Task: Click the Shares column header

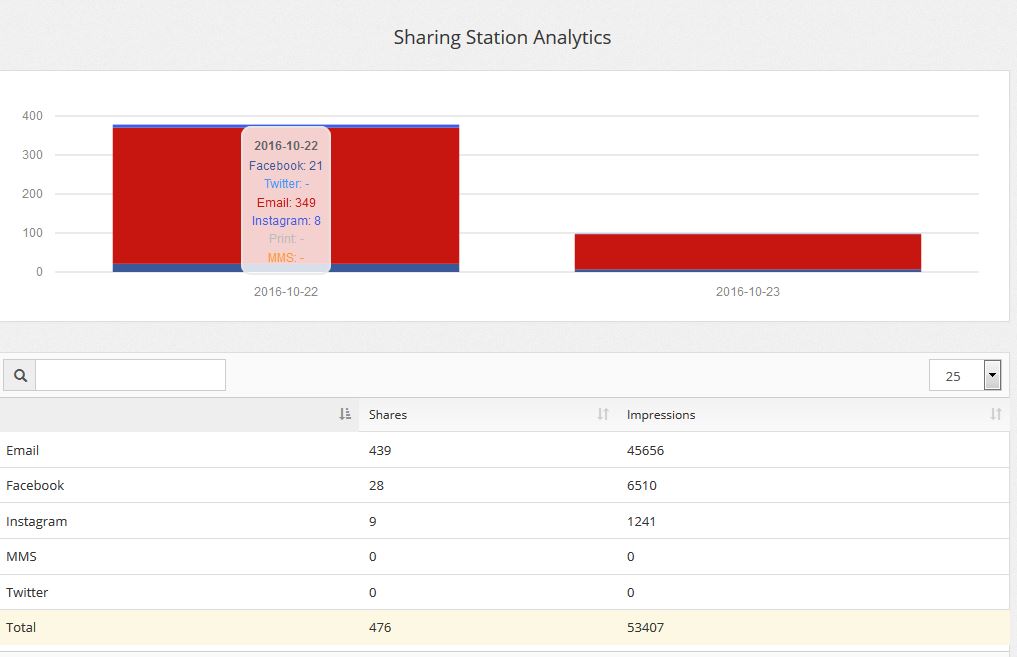Action: pos(388,414)
